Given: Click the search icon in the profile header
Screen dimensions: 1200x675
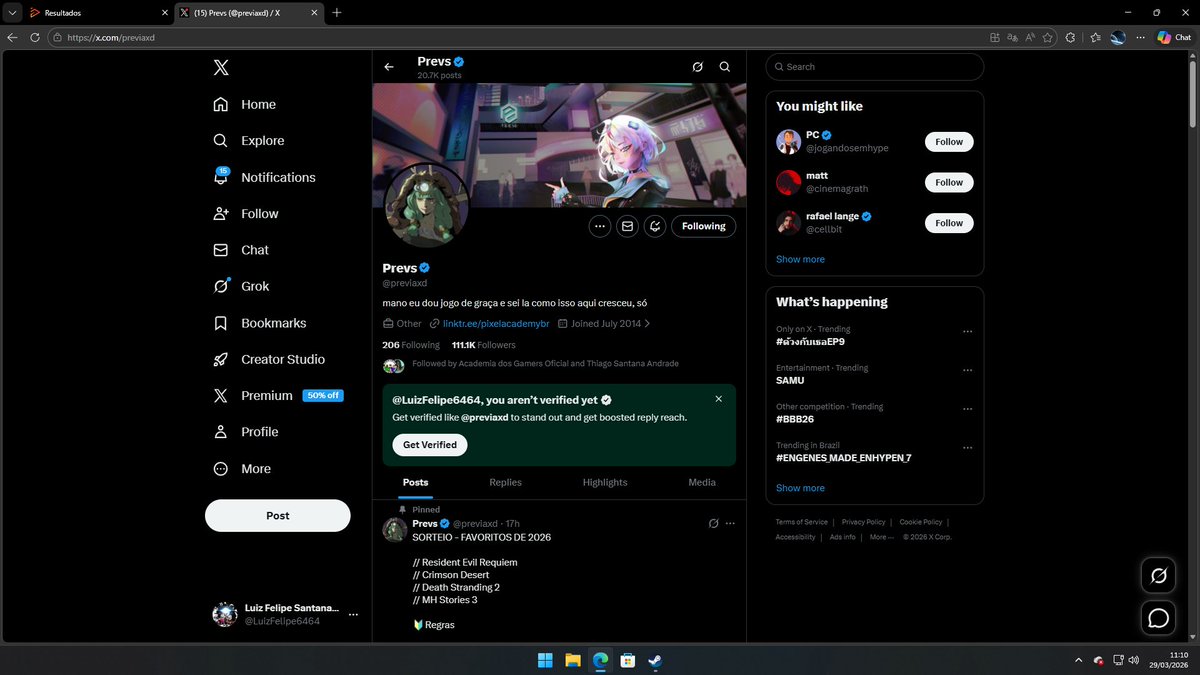Looking at the screenshot, I should pyautogui.click(x=725, y=67).
